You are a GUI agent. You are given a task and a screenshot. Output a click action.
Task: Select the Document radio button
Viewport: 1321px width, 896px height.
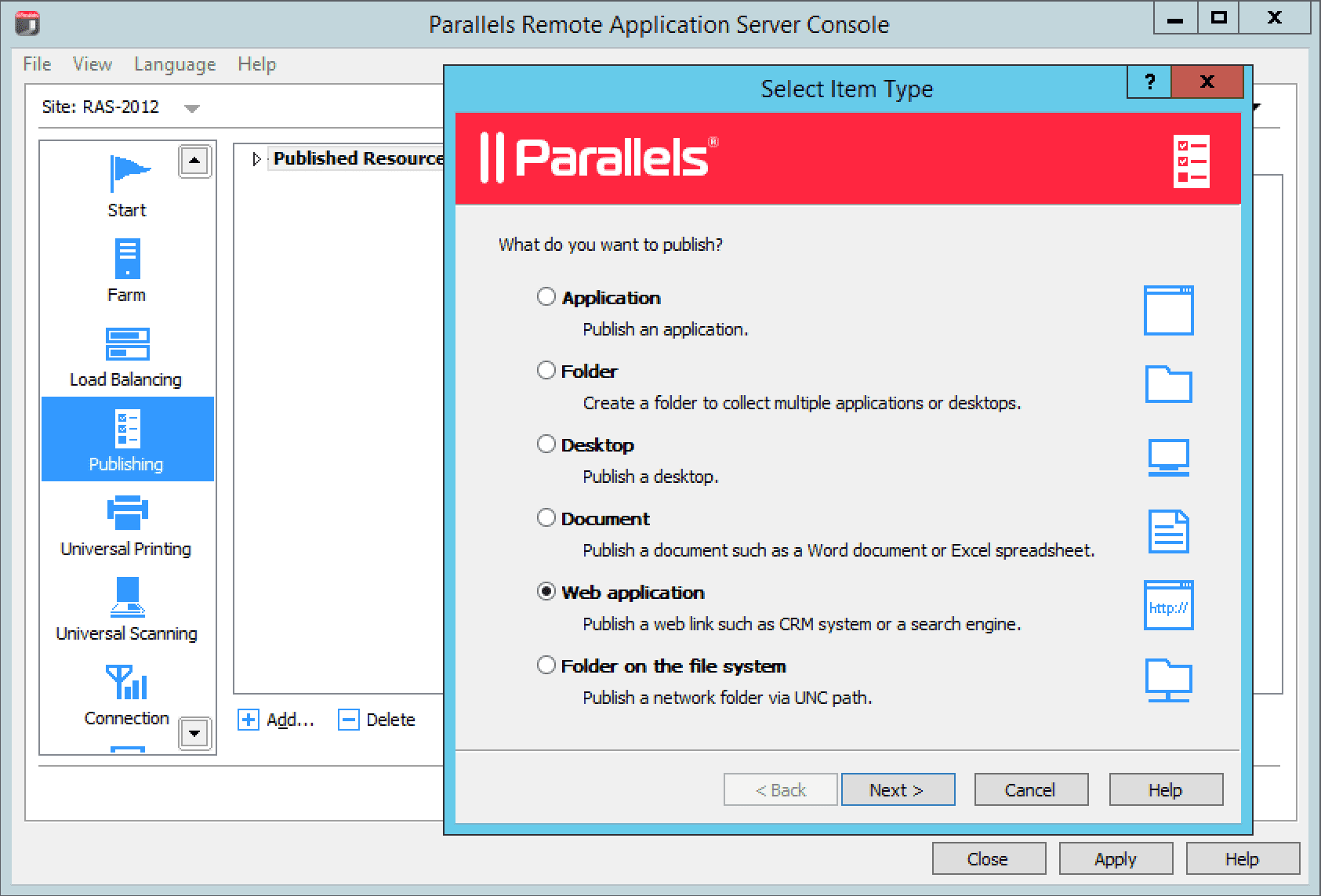tap(546, 517)
